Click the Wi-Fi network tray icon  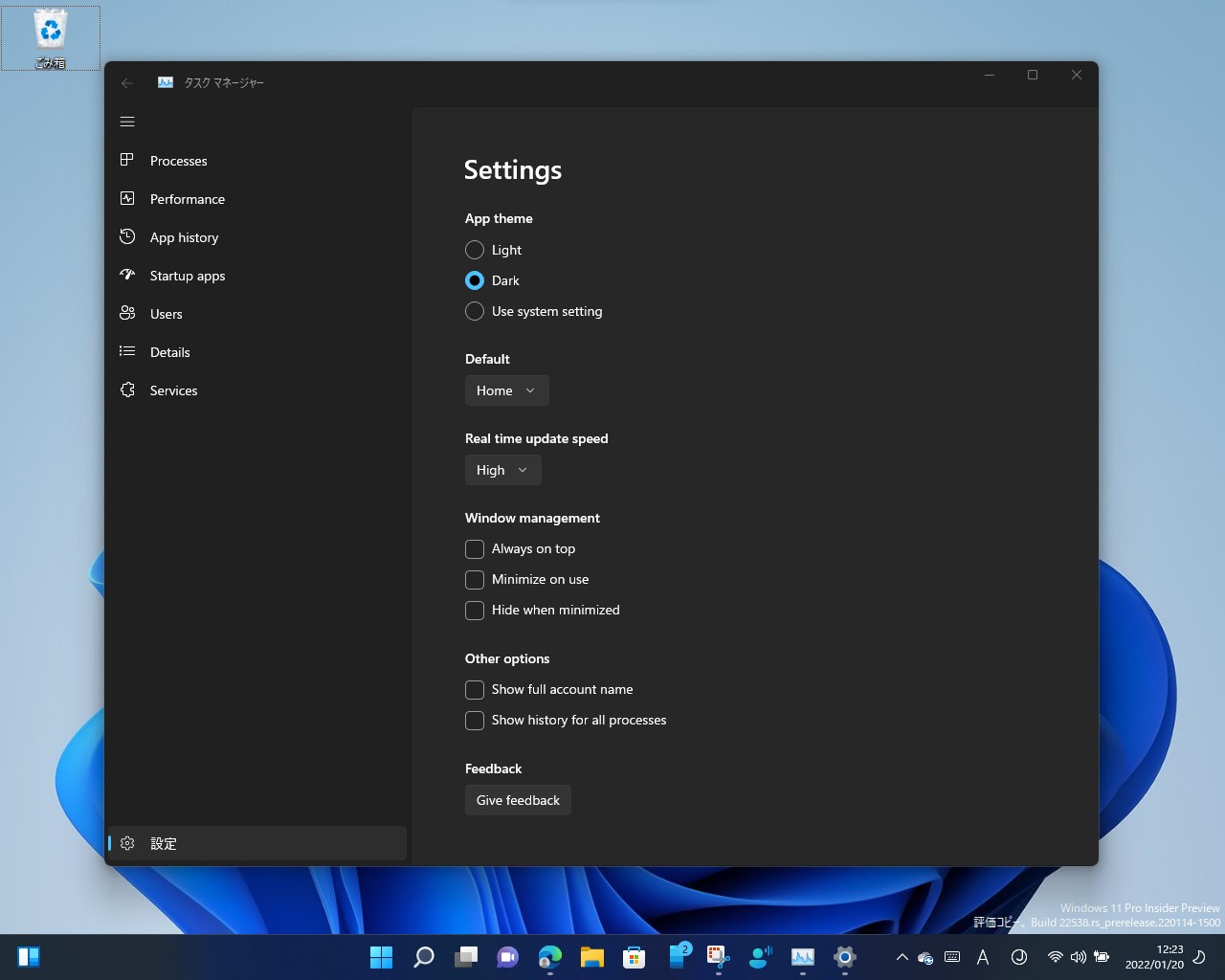[1055, 957]
